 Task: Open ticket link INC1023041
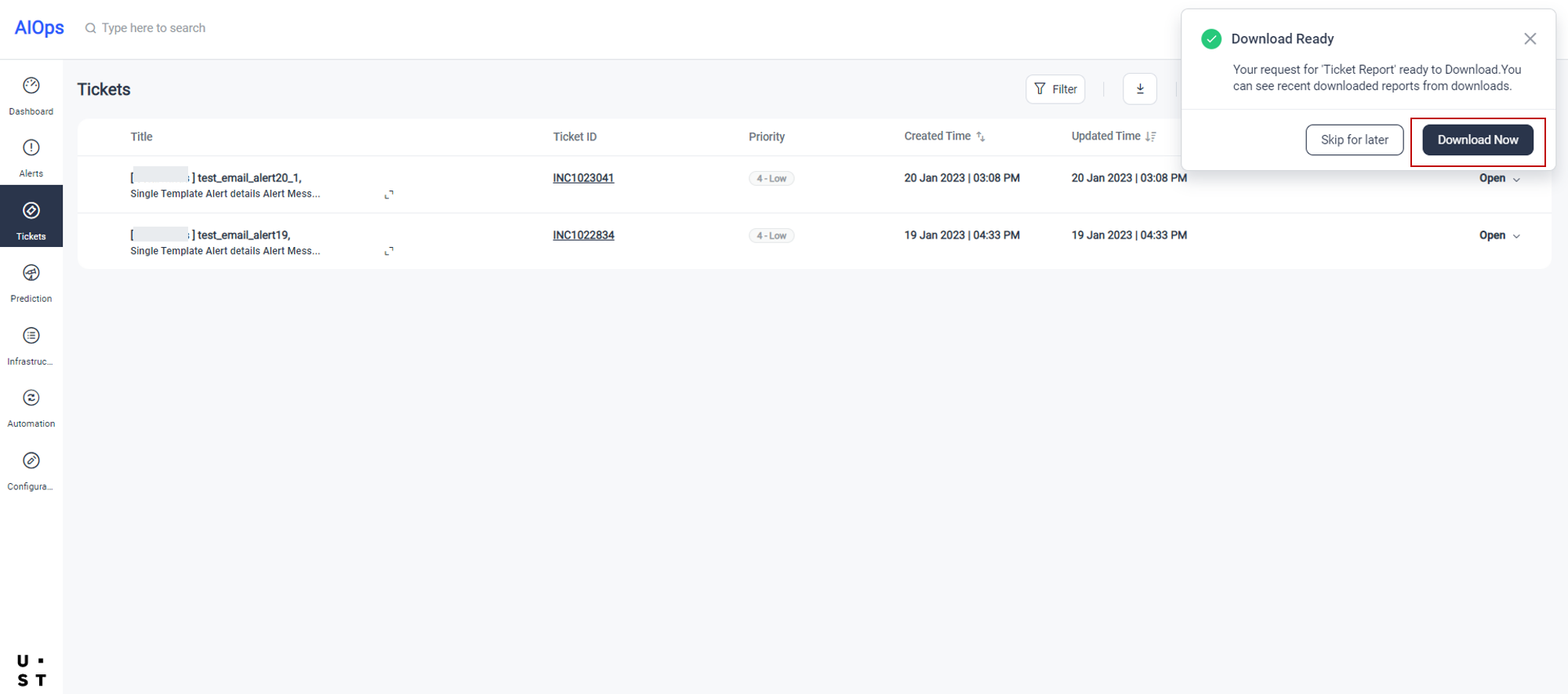tap(583, 178)
